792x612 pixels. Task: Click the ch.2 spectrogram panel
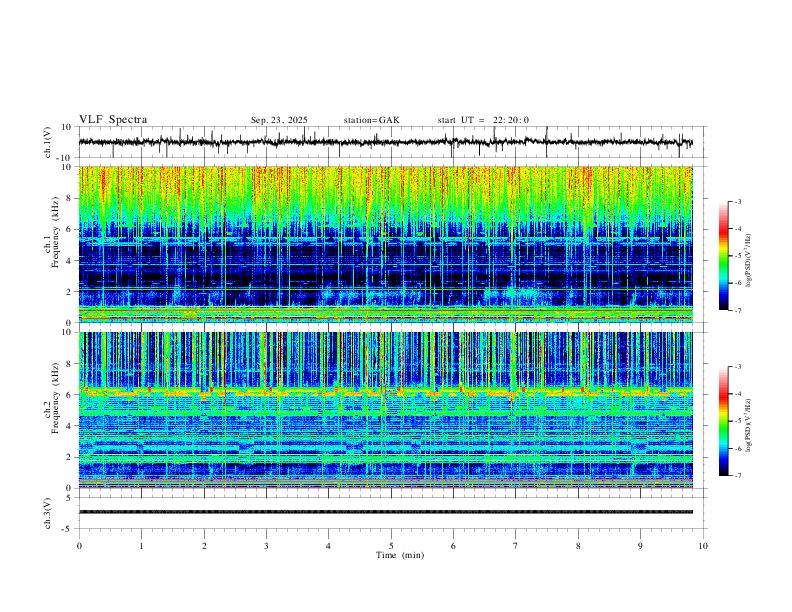tap(385, 410)
